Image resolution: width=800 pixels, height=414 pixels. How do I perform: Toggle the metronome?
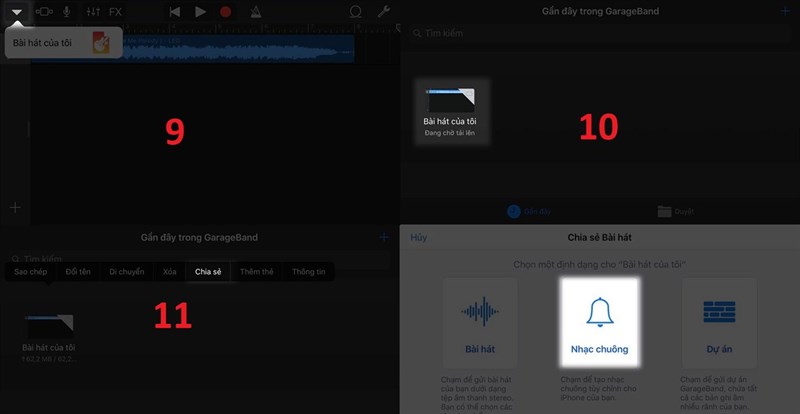[255, 12]
